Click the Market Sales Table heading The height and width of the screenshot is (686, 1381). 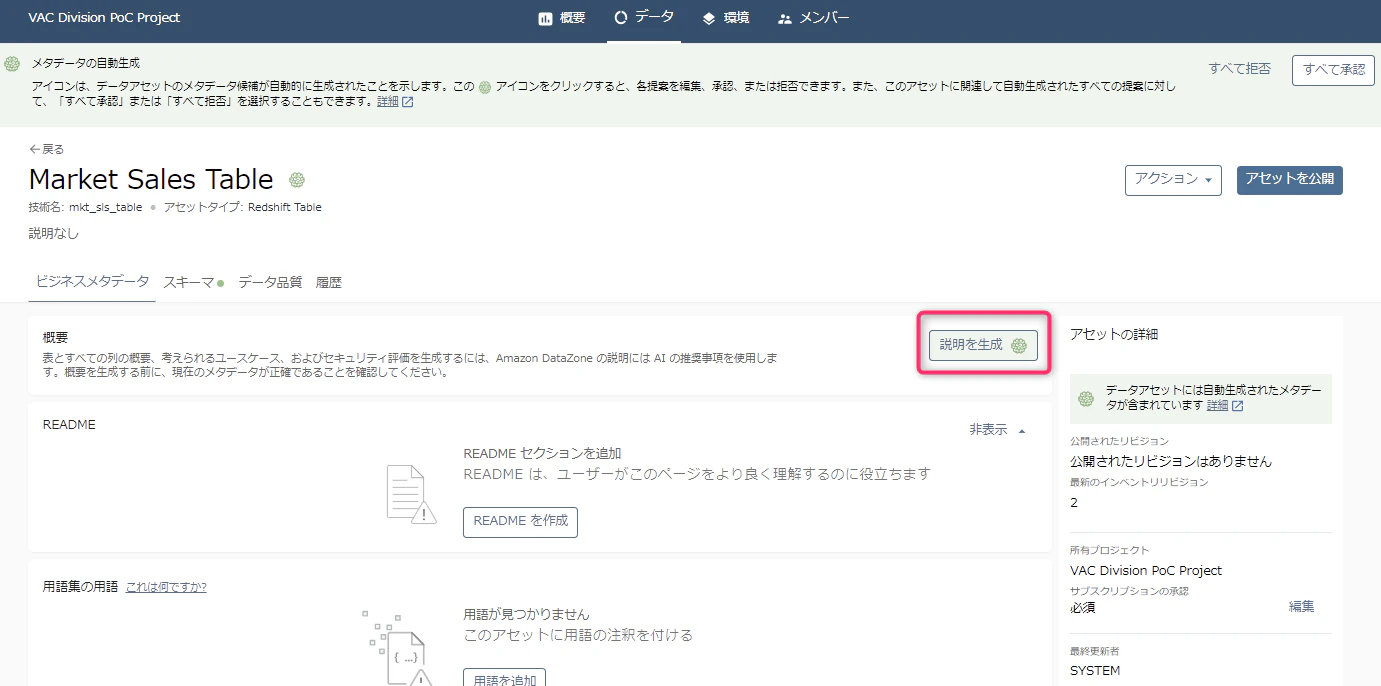[x=151, y=179]
